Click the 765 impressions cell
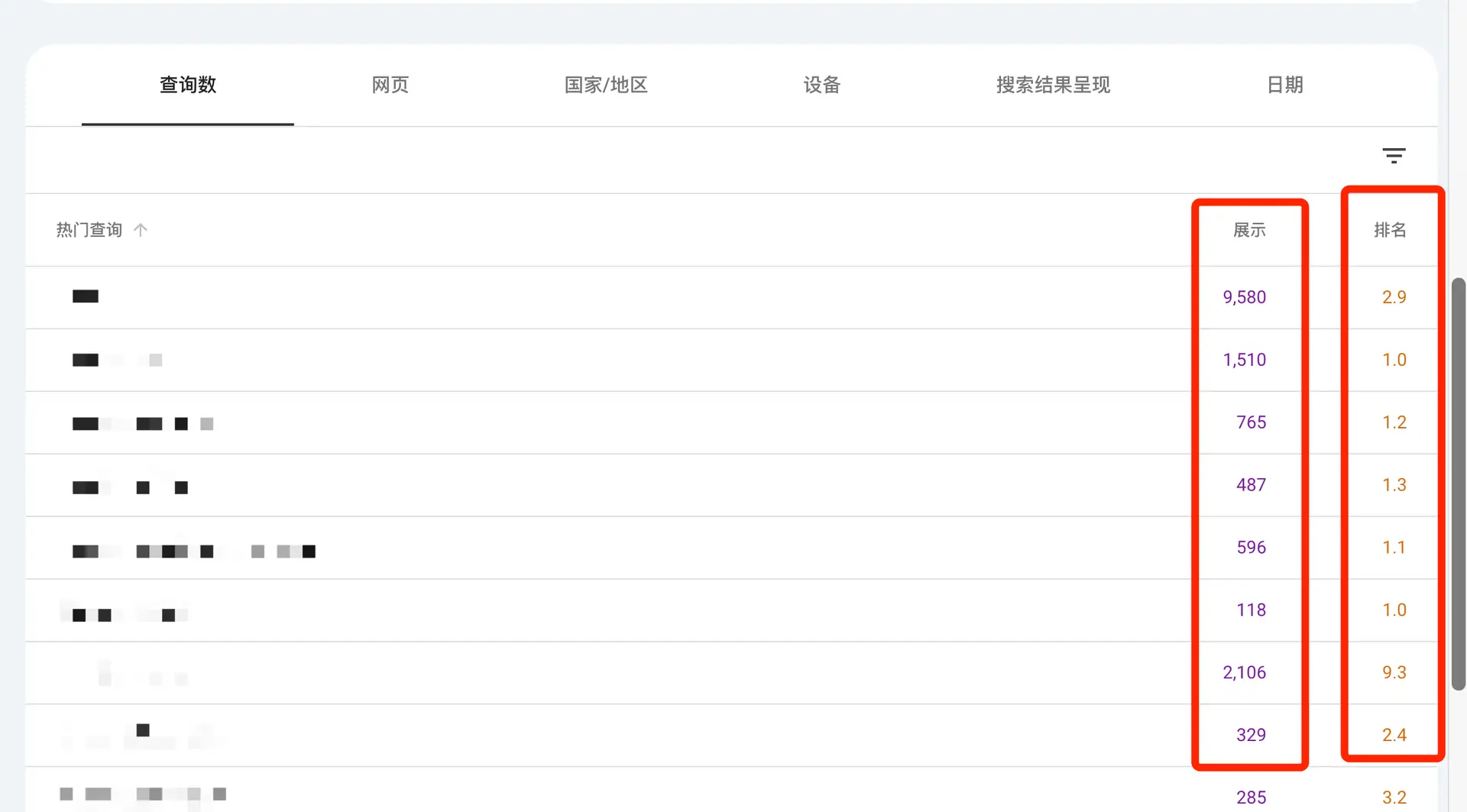The image size is (1467, 812). point(1252,422)
